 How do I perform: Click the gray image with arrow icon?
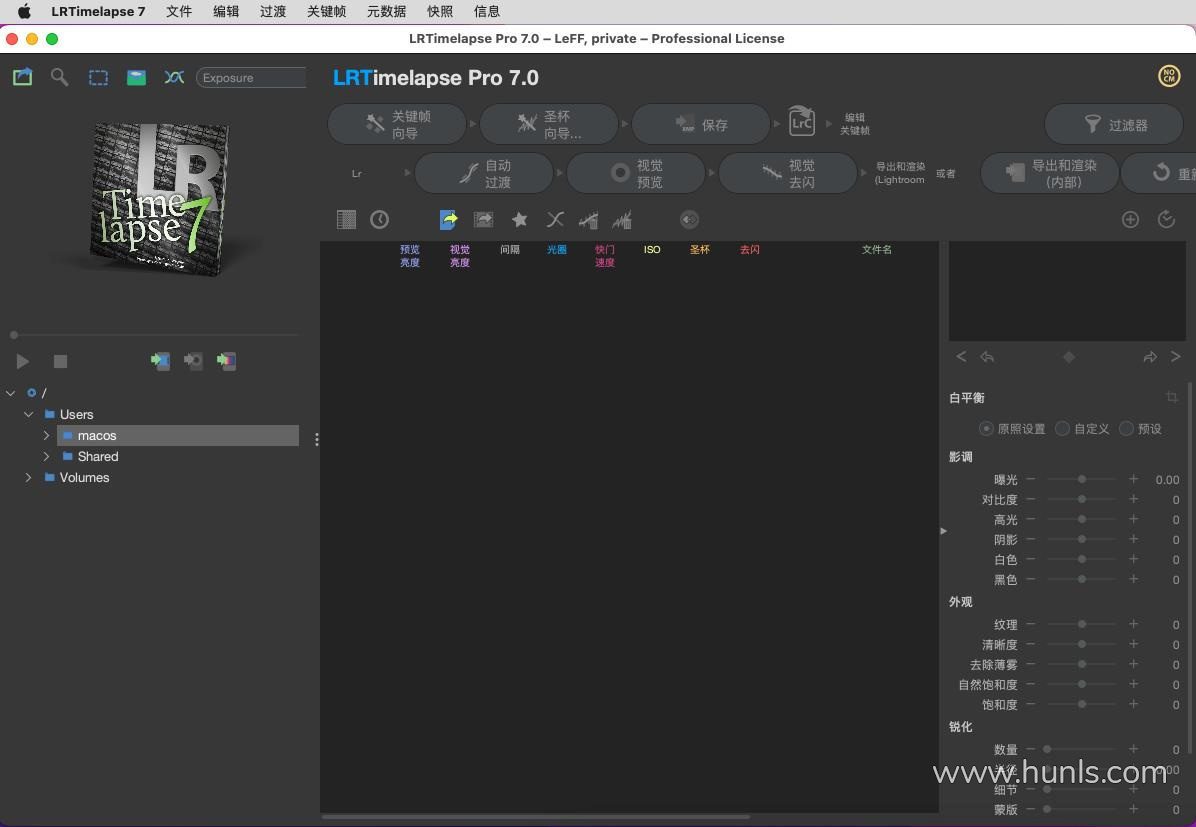coord(484,220)
